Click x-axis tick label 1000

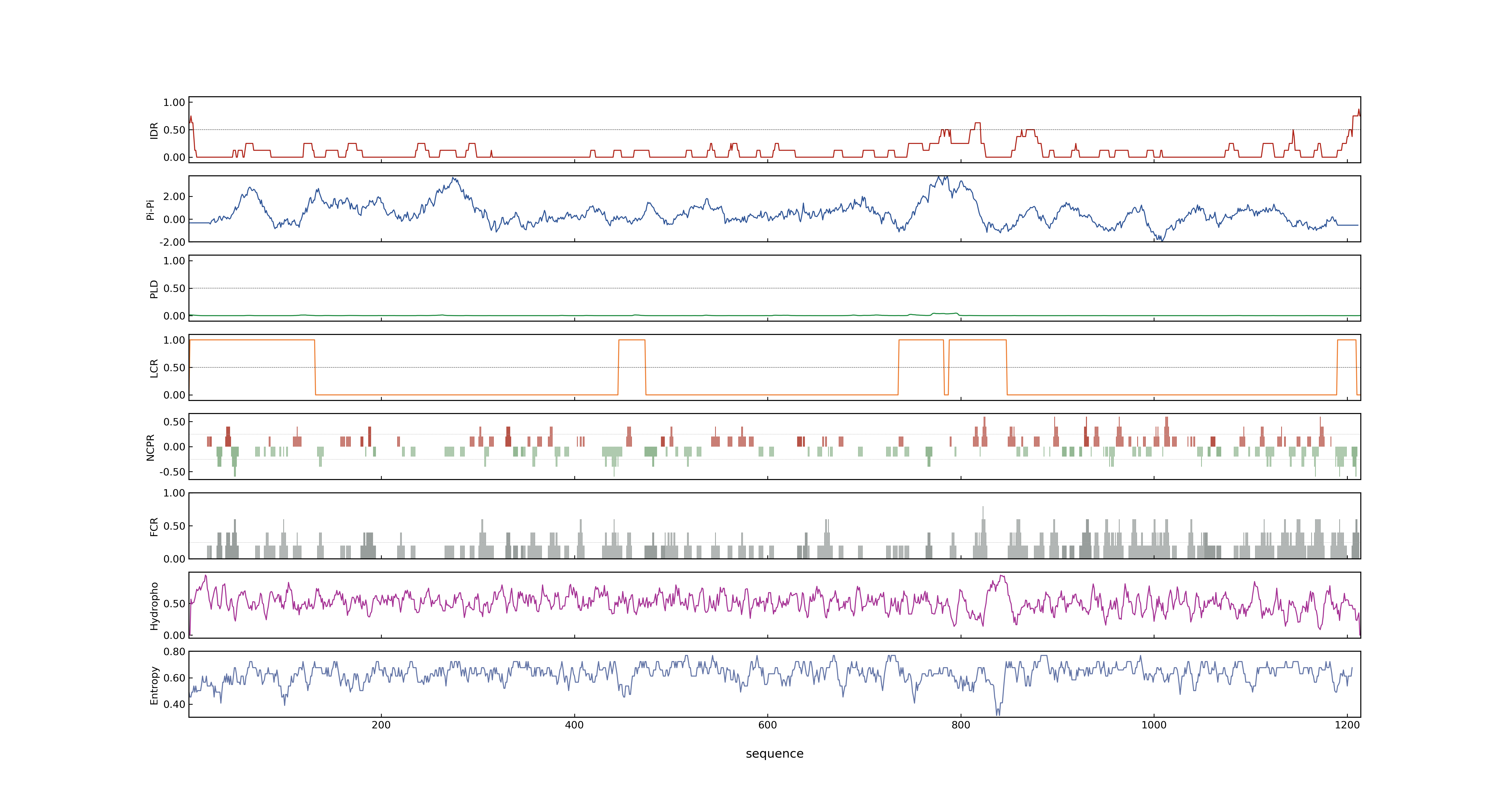pos(1153,725)
